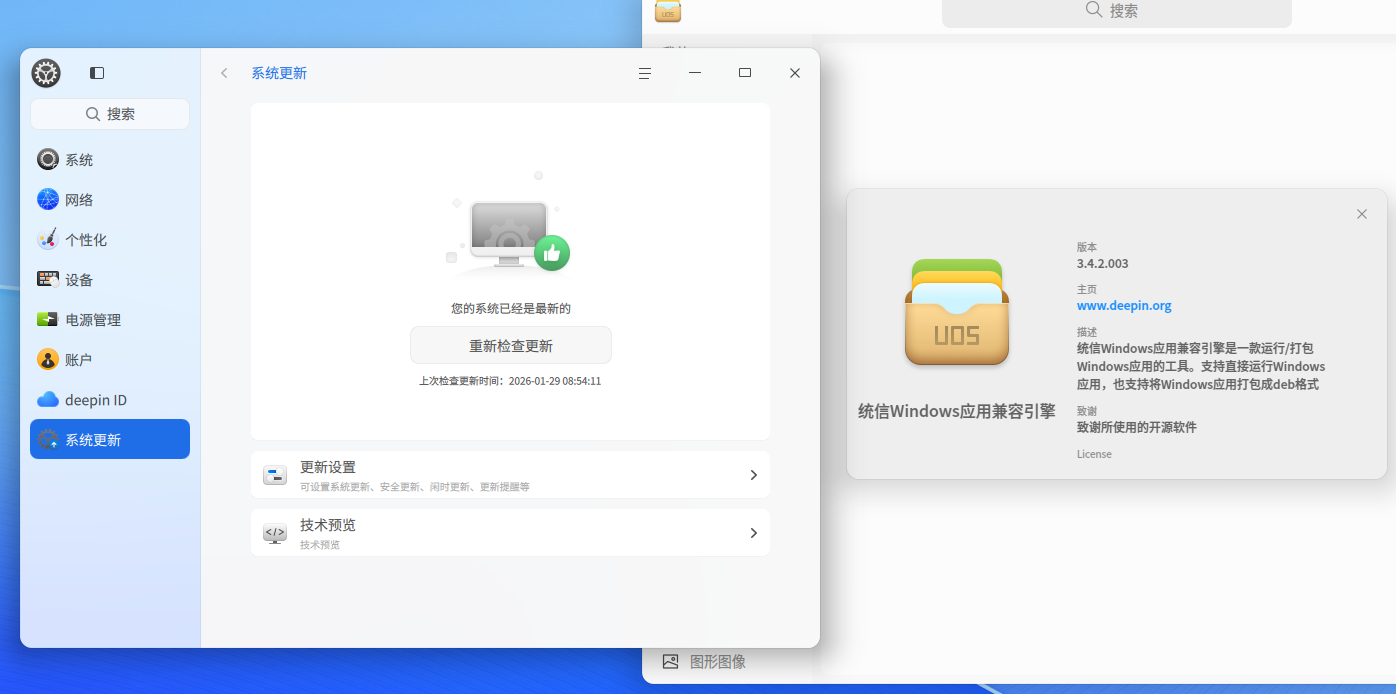This screenshot has height=694, width=1396.
Task: Click the 您的系统已经是最新的 status text
Action: tap(511, 309)
